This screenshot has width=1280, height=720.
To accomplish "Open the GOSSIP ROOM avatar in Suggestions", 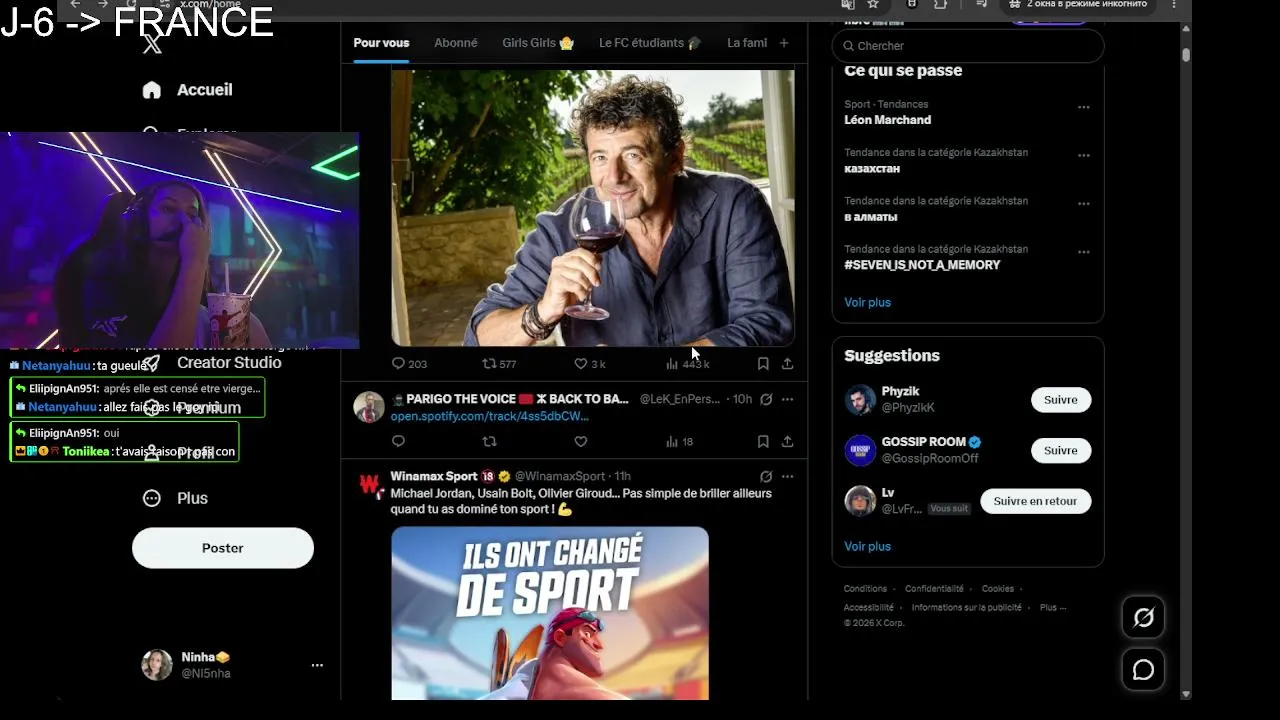I will pyautogui.click(x=860, y=451).
